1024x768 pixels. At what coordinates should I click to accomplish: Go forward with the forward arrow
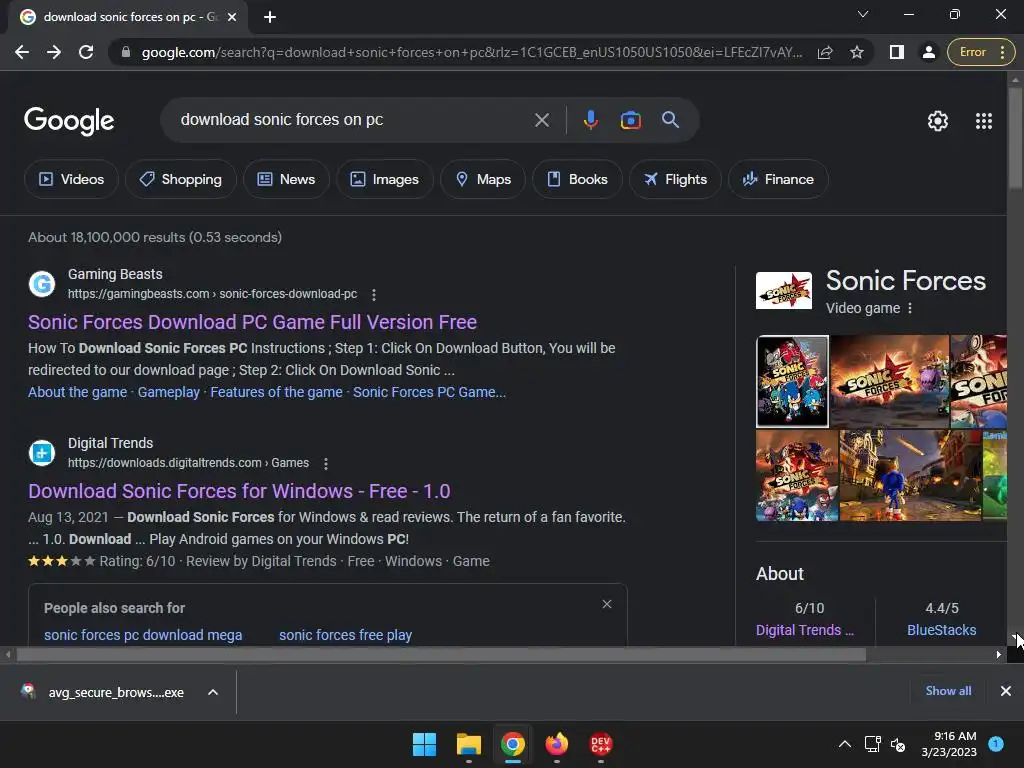tap(54, 52)
